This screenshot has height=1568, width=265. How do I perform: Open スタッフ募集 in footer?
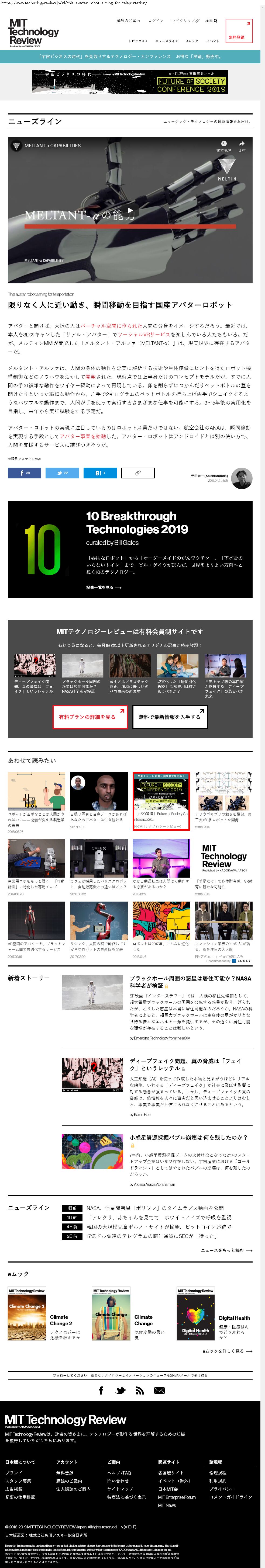[18, 1481]
